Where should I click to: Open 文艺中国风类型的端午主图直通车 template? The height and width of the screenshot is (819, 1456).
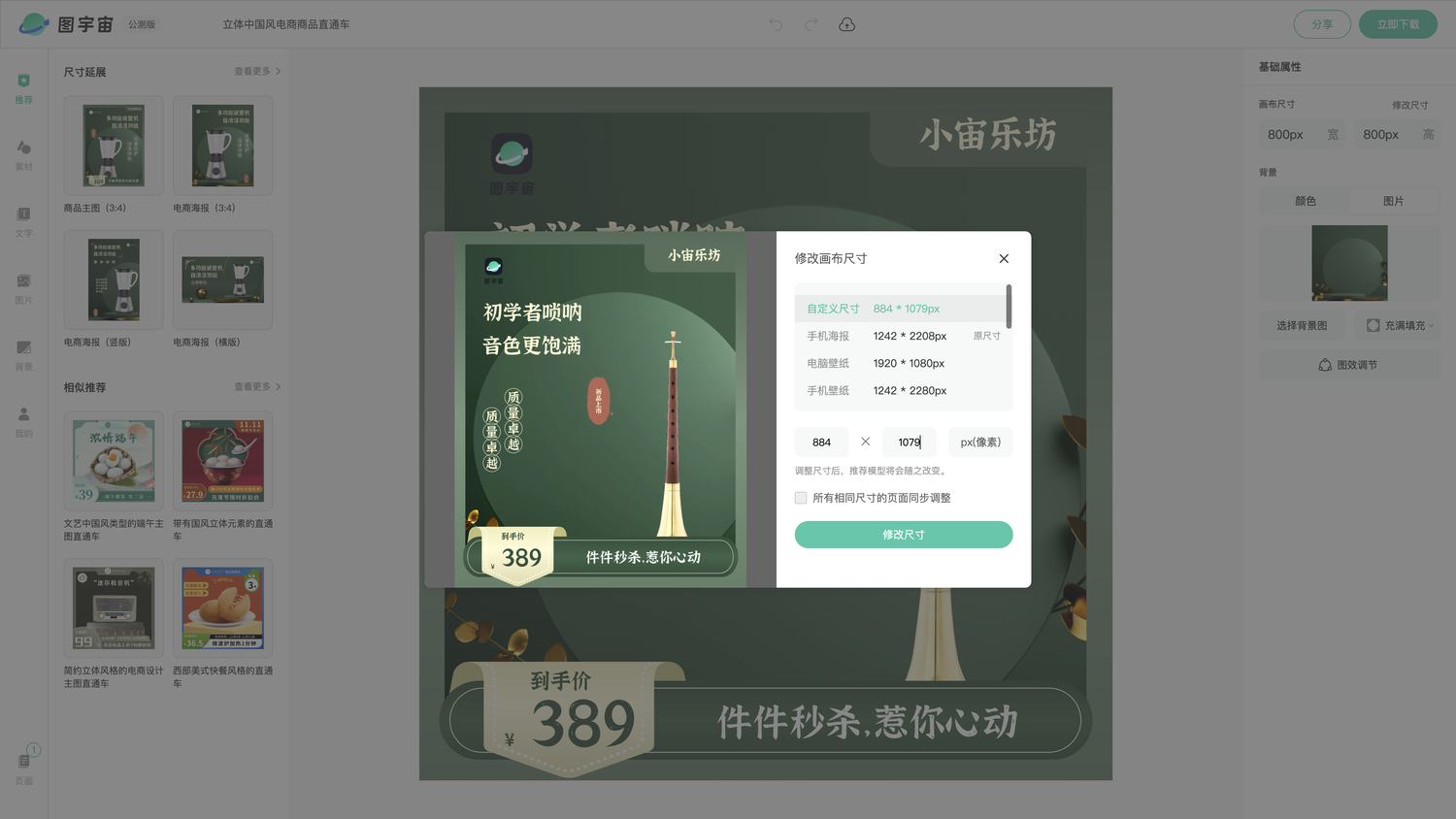(x=114, y=461)
